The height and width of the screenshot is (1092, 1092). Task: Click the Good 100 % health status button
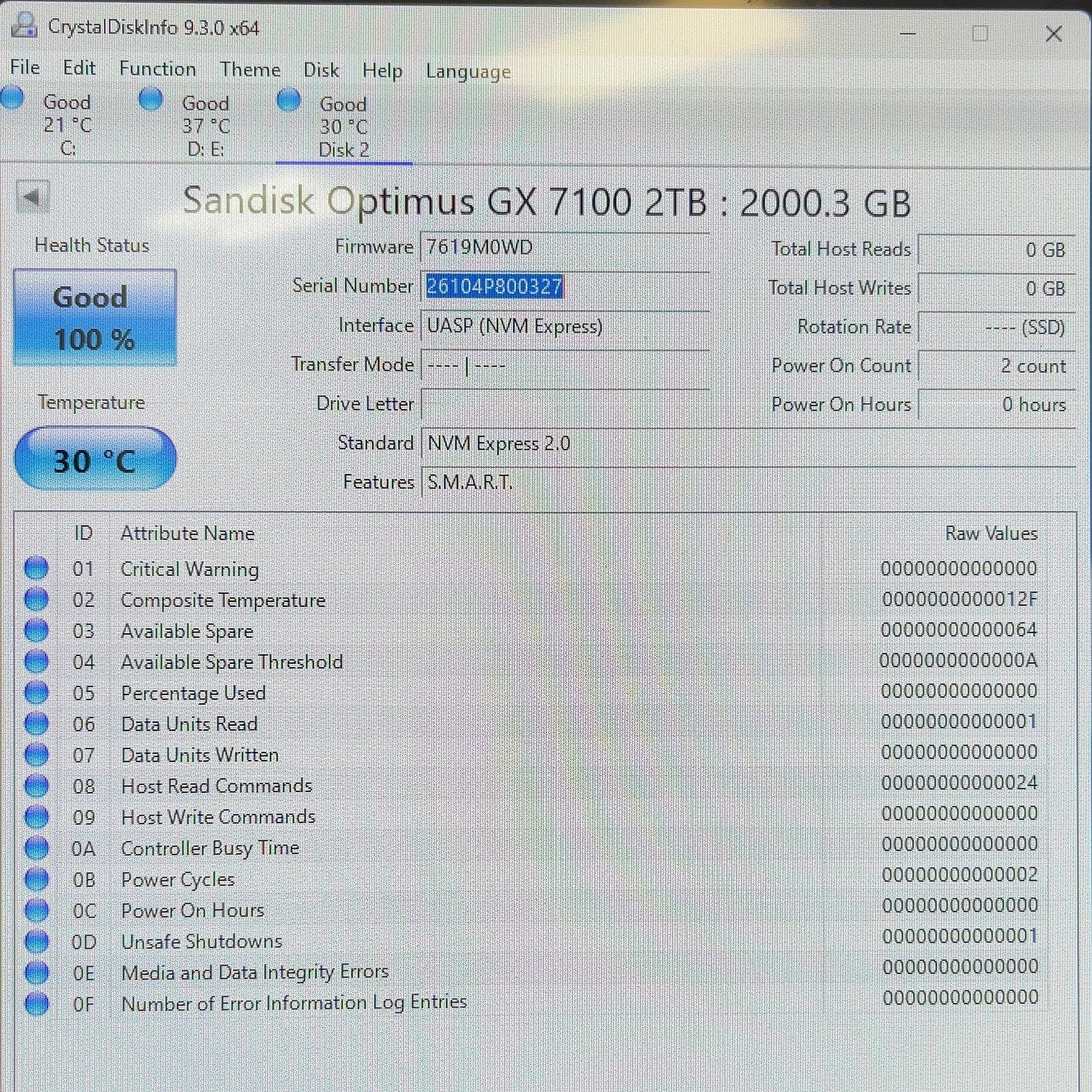coord(95,318)
